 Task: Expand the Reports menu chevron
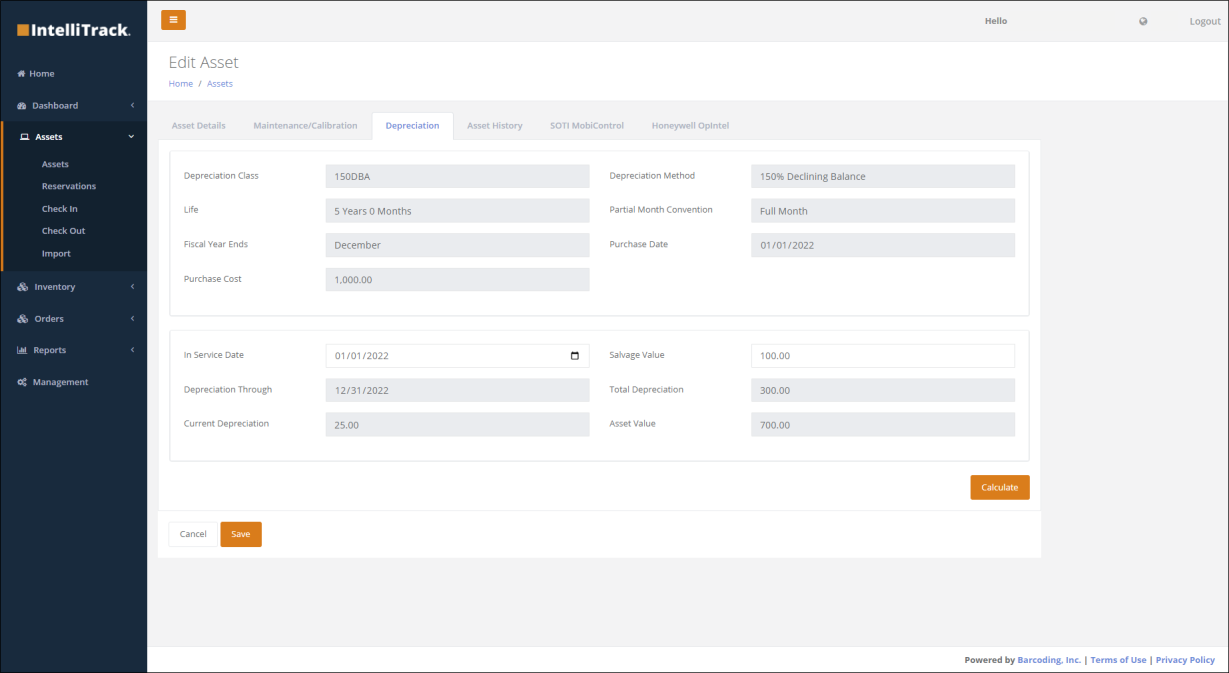pyautogui.click(x=132, y=350)
